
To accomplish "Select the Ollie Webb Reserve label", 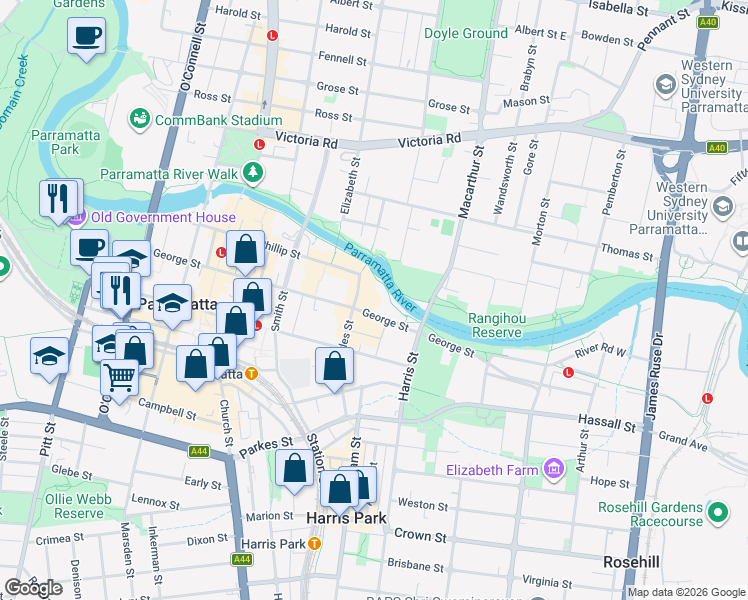I will (78, 506).
